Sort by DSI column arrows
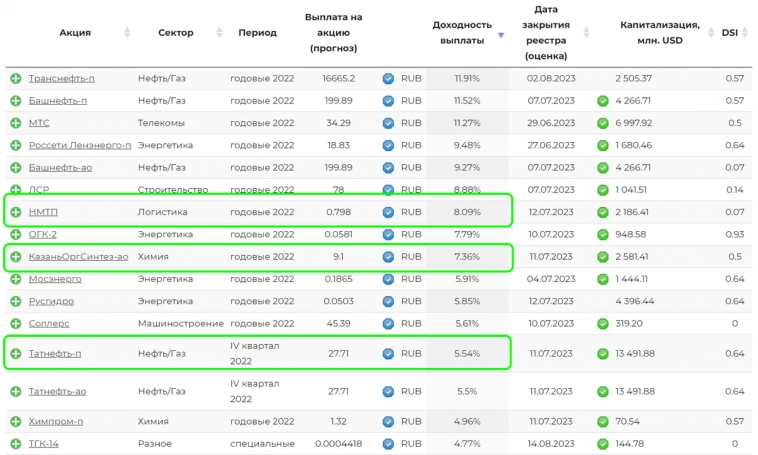758x455 pixels. pyautogui.click(x=745, y=32)
